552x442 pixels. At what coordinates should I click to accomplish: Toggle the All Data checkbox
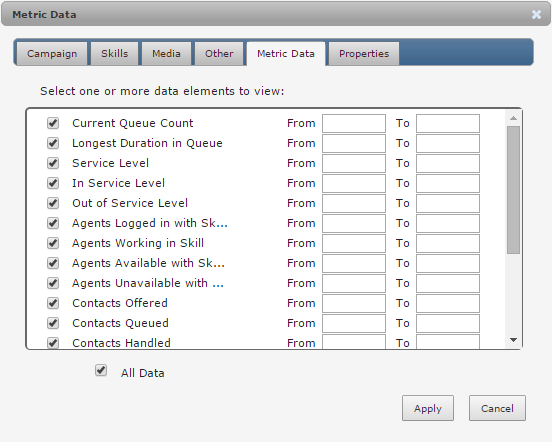tap(101, 371)
